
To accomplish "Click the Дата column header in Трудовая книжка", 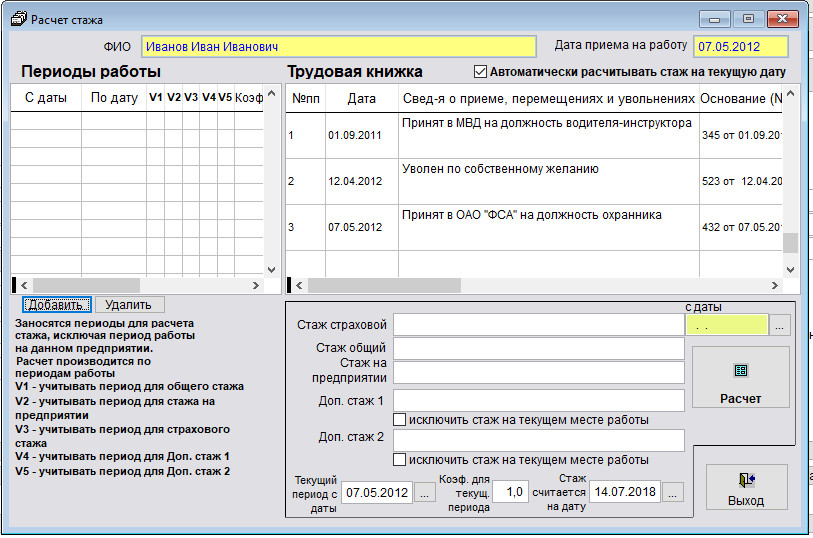I will click(x=362, y=99).
